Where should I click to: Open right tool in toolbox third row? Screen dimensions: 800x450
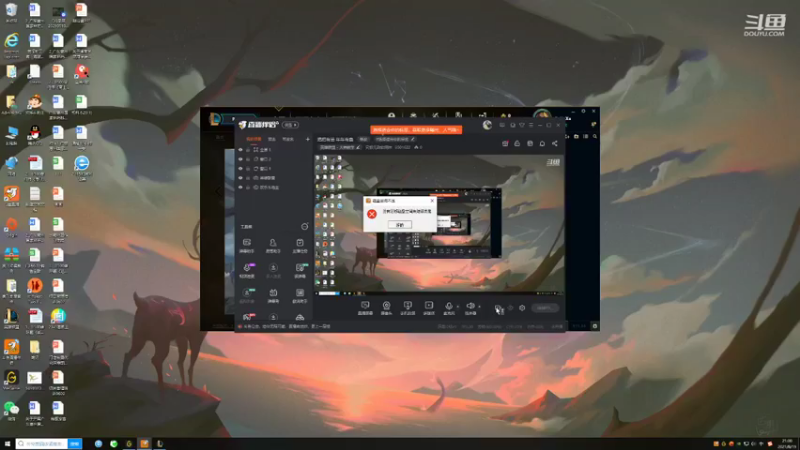[x=300, y=295]
